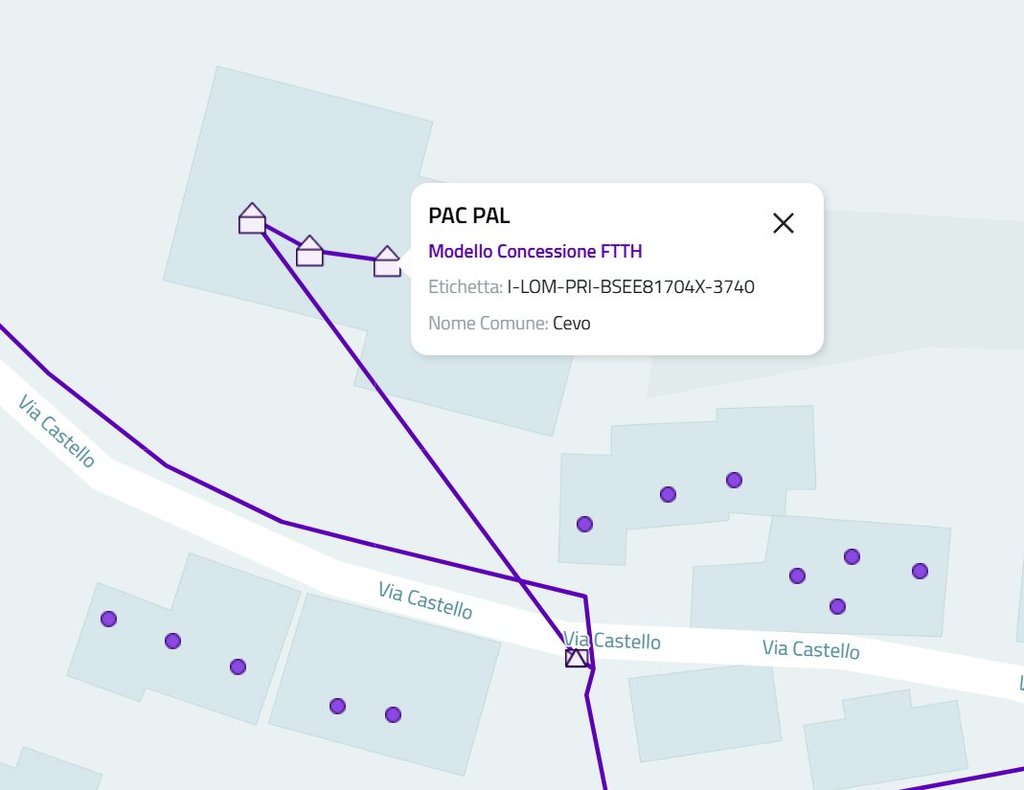Select the middle house marker of the three
The width and height of the screenshot is (1024, 790).
point(310,251)
